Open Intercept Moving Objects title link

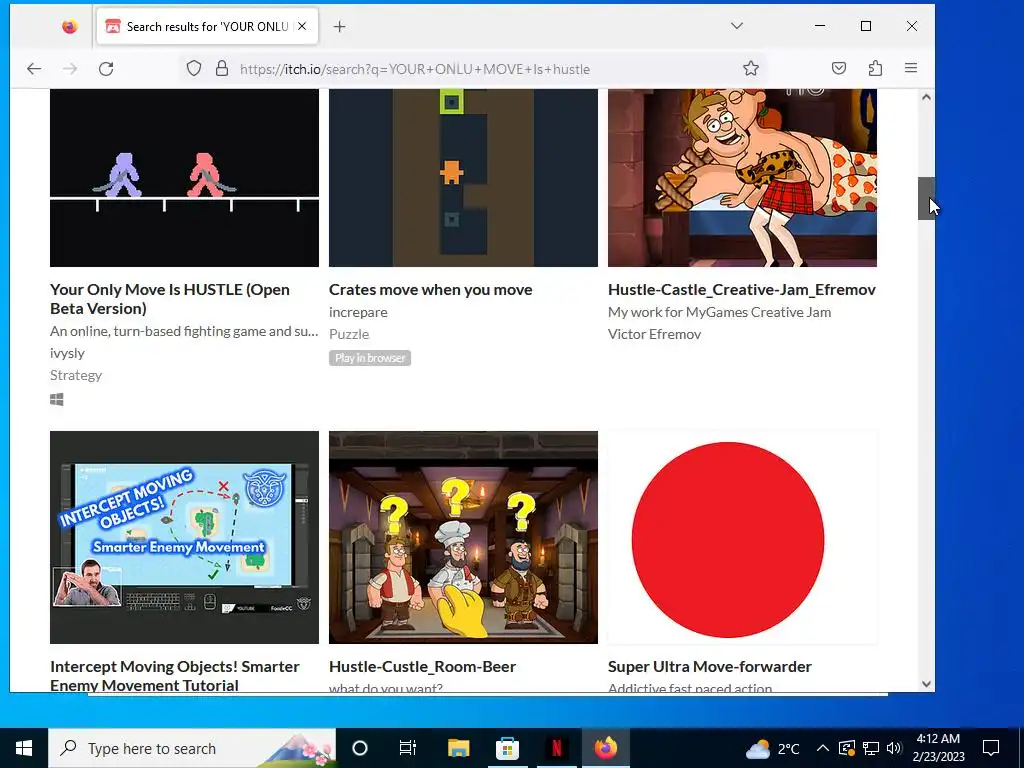tap(174, 675)
